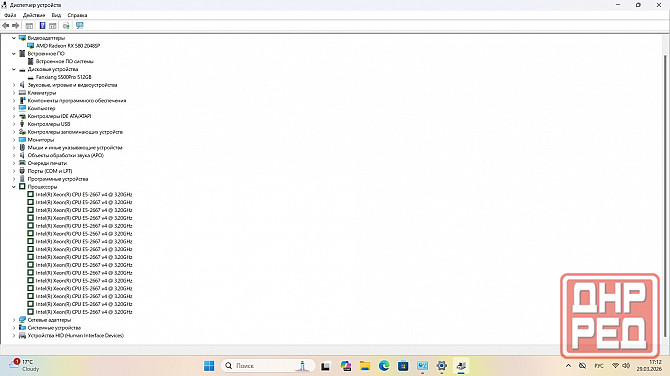Click the Мониторы category icon

(x=22, y=140)
